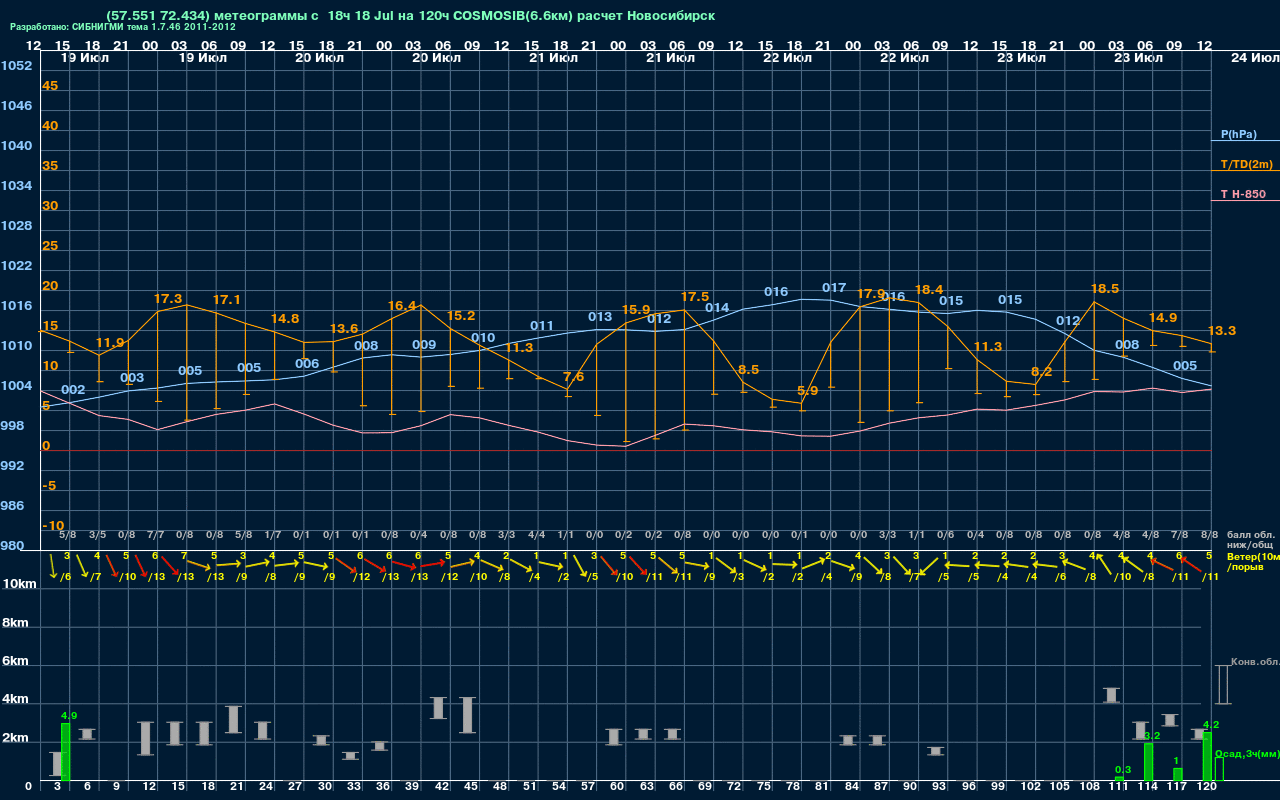This screenshot has height=800, width=1280.
Task: Click the 13.3 final temperature value
Action: [1222, 331]
